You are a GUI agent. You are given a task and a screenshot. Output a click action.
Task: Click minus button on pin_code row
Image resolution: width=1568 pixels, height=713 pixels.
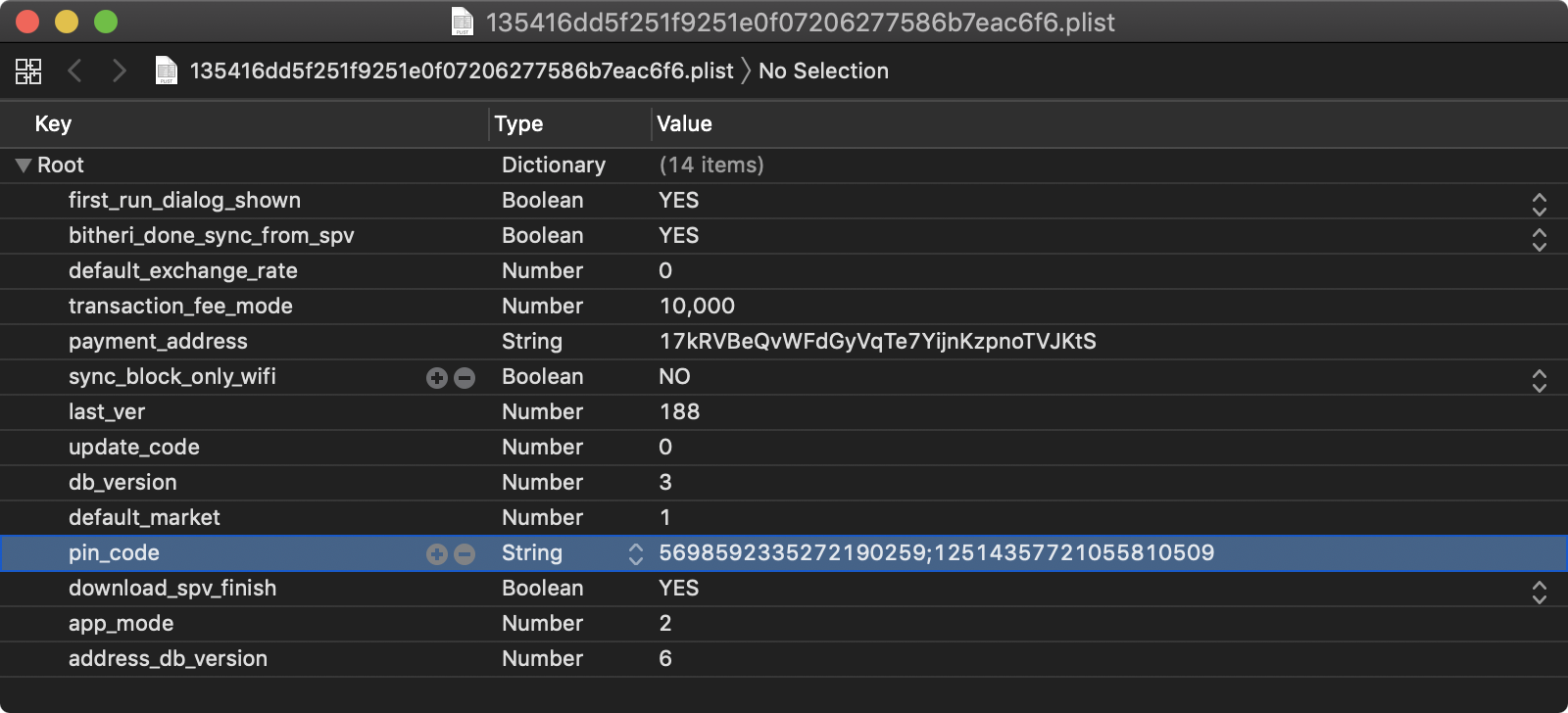click(465, 554)
